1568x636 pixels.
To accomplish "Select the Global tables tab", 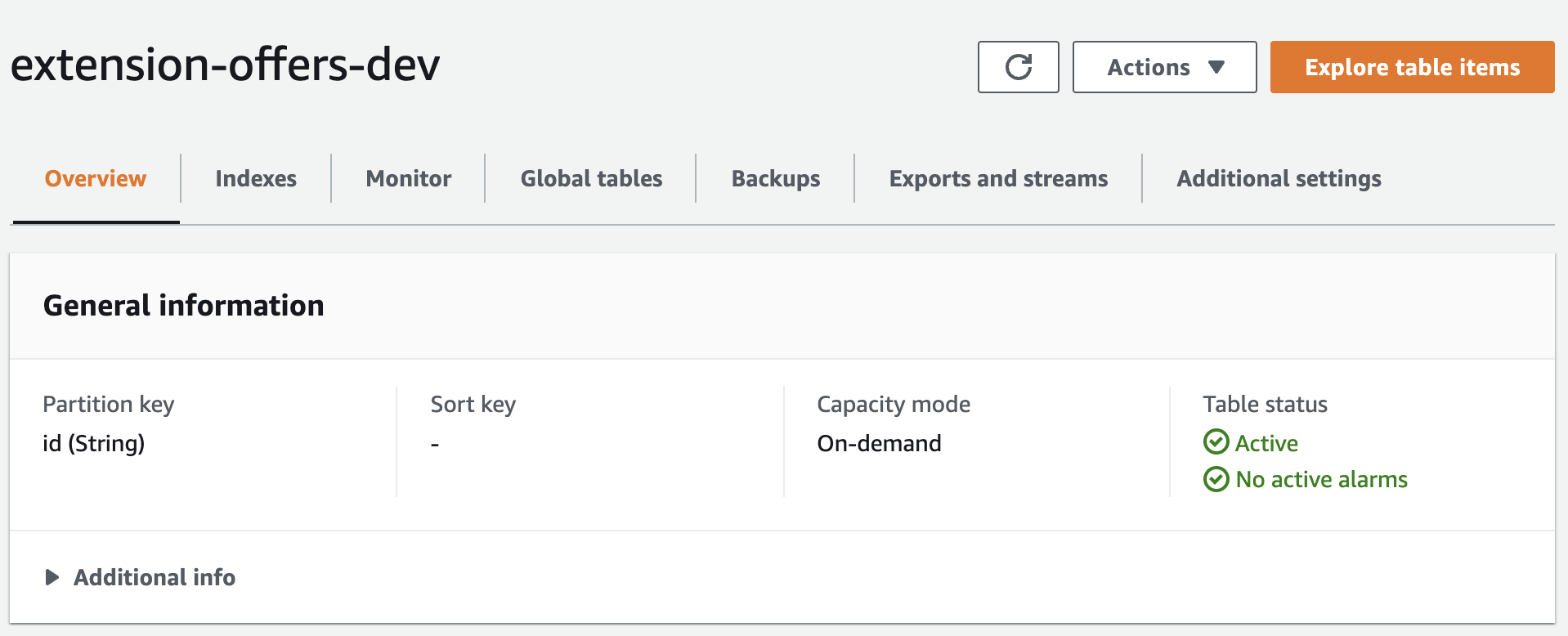I will pyautogui.click(x=591, y=179).
